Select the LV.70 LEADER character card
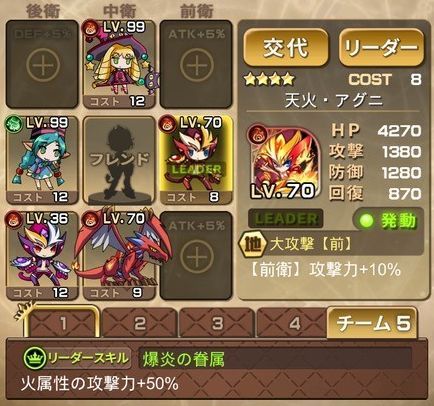Image resolution: width=434 pixels, height=406 pixels. 196,160
